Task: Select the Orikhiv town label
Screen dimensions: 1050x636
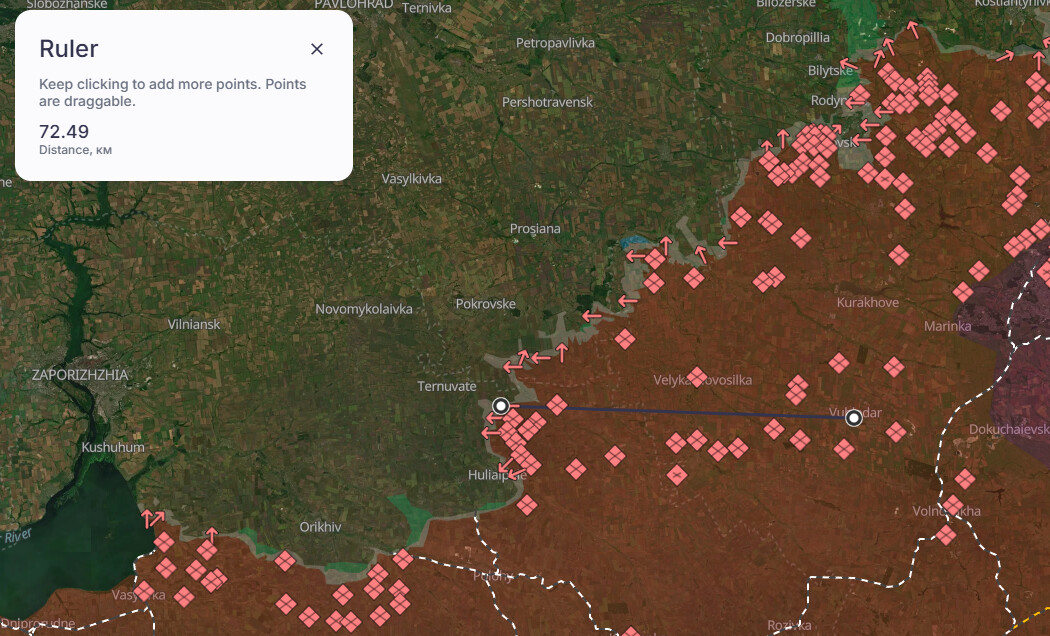Action: [320, 527]
